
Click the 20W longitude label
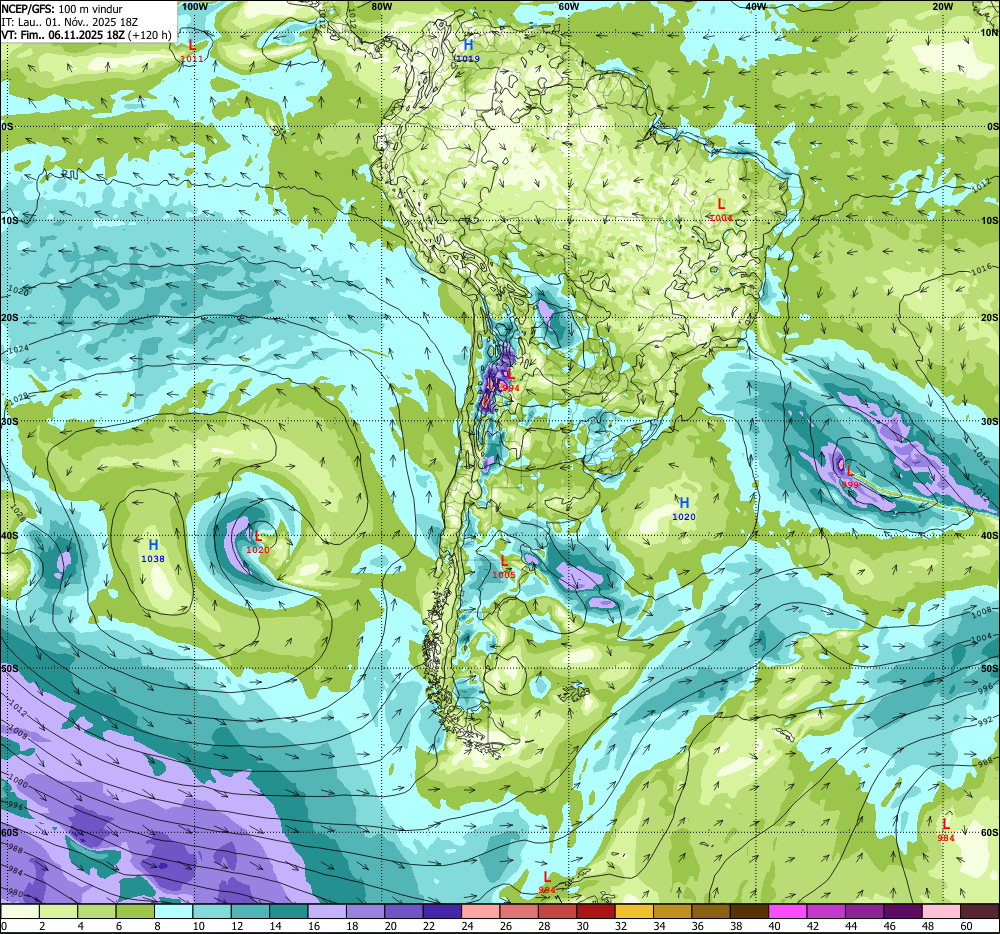(x=942, y=6)
